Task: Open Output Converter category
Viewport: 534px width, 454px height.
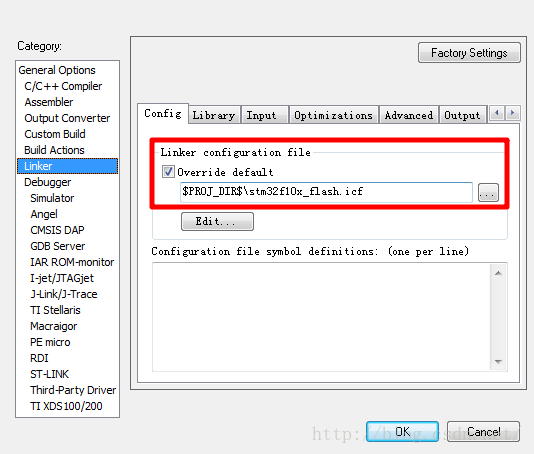Action: click(67, 118)
